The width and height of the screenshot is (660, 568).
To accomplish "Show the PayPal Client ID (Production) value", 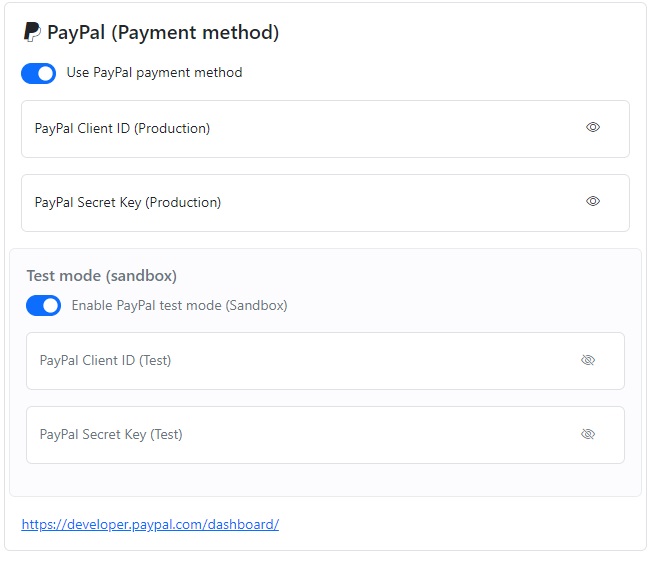I will tap(593, 128).
